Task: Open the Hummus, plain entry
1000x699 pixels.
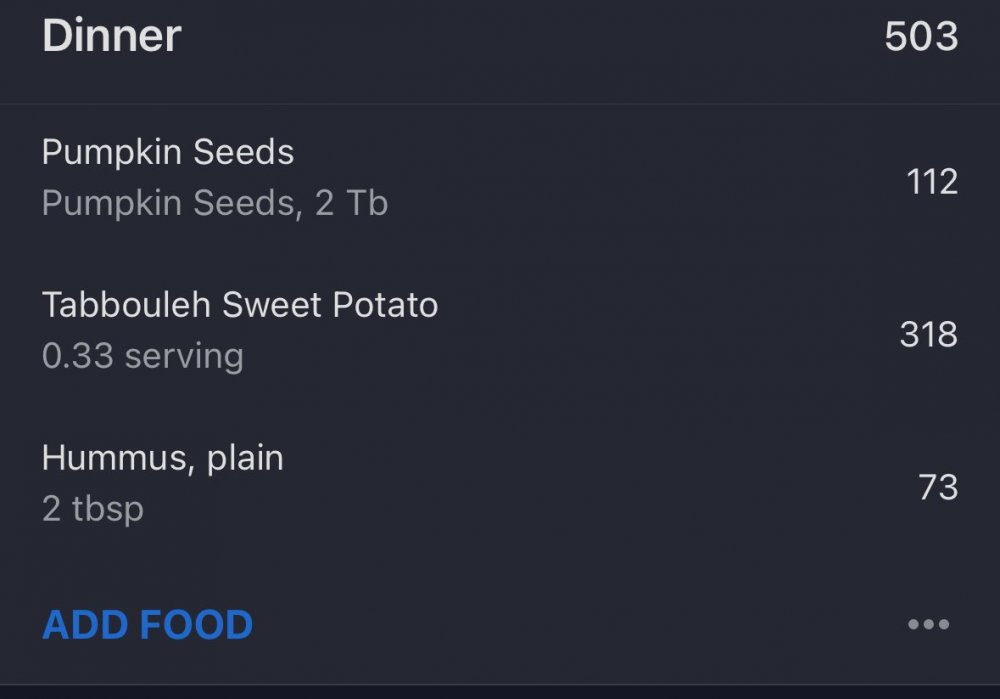Action: [162, 458]
